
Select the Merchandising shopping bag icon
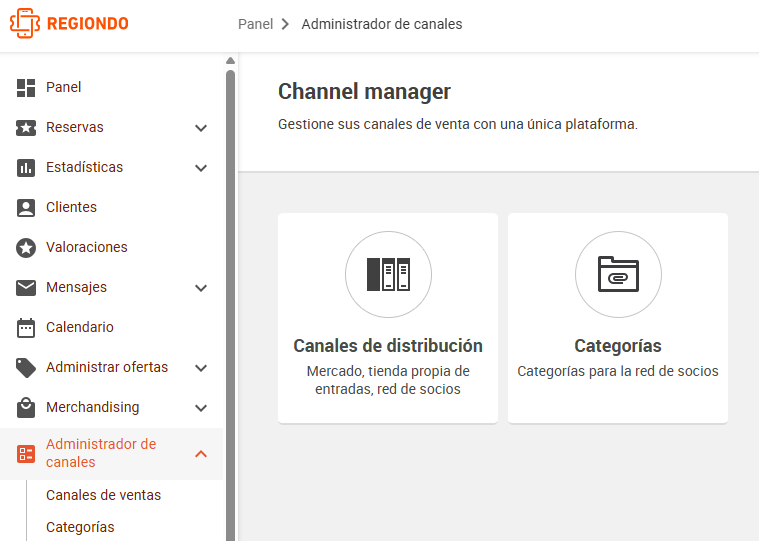coord(26,407)
